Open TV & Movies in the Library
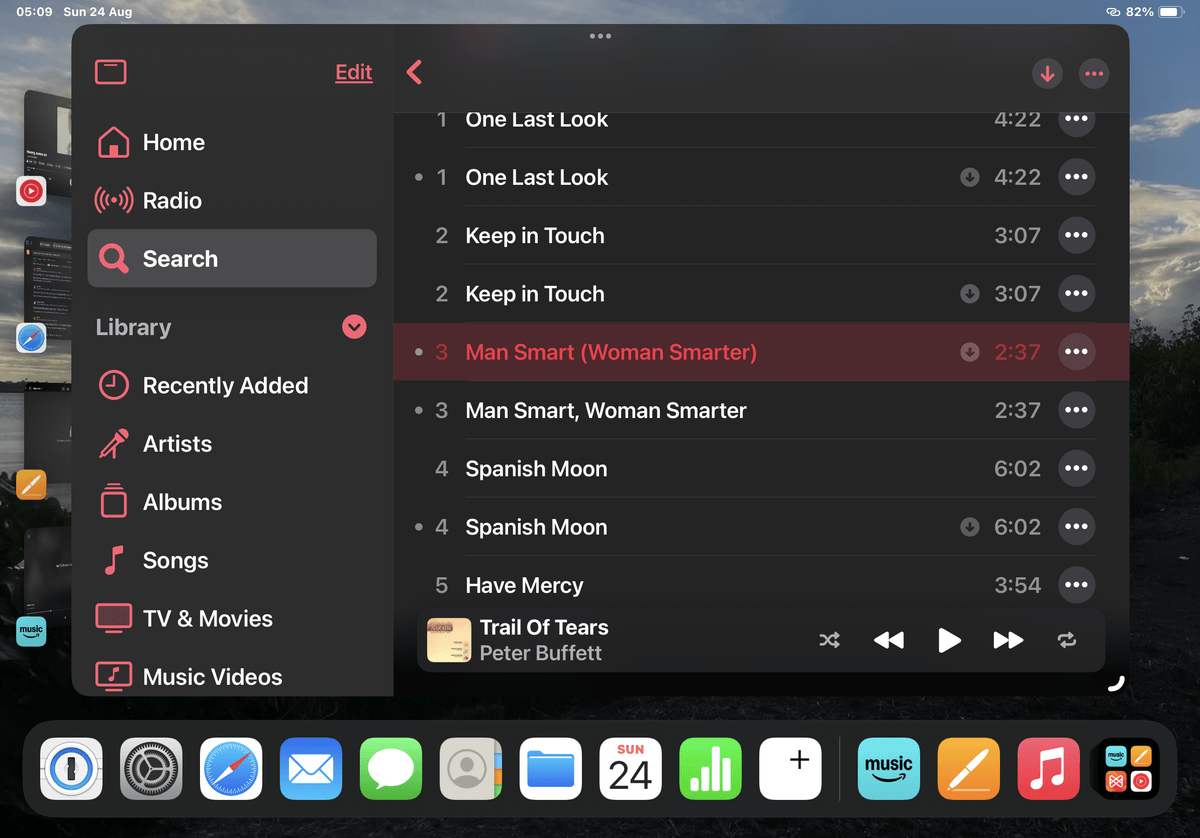This screenshot has width=1200, height=838. (232, 618)
